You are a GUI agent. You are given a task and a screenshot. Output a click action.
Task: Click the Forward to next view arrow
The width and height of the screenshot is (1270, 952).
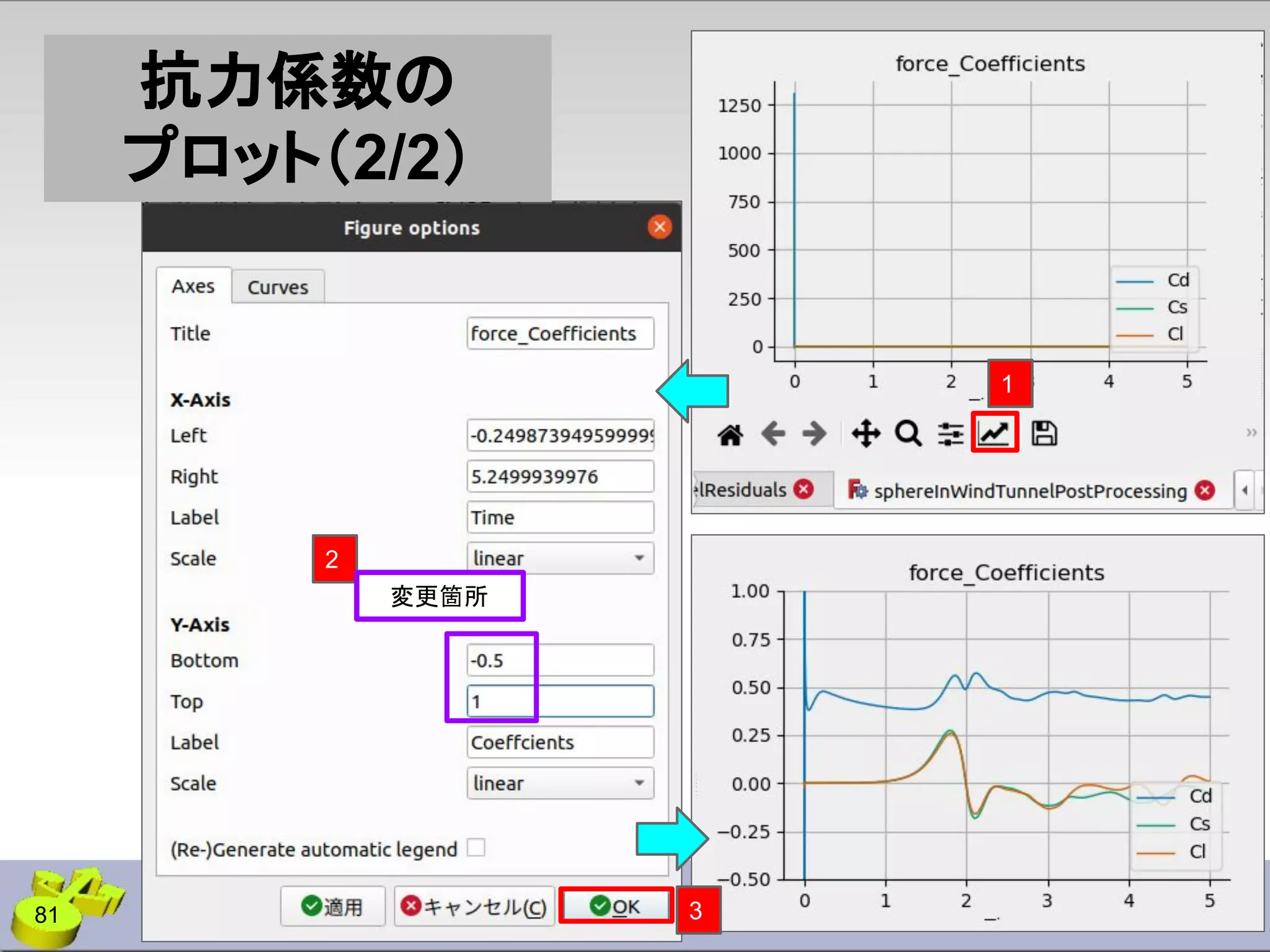(814, 433)
